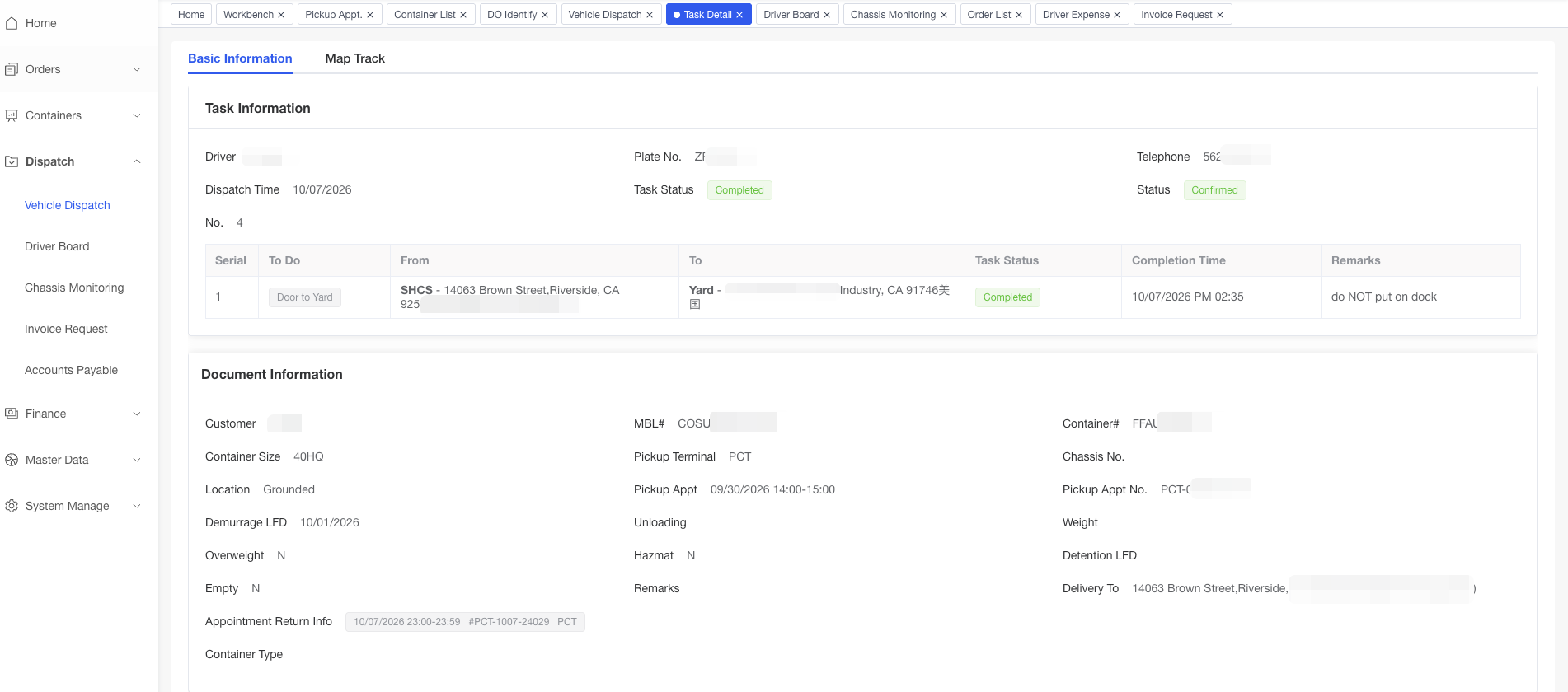The image size is (1568, 692).
Task: Close the Task Detail tab
Action: tap(739, 15)
